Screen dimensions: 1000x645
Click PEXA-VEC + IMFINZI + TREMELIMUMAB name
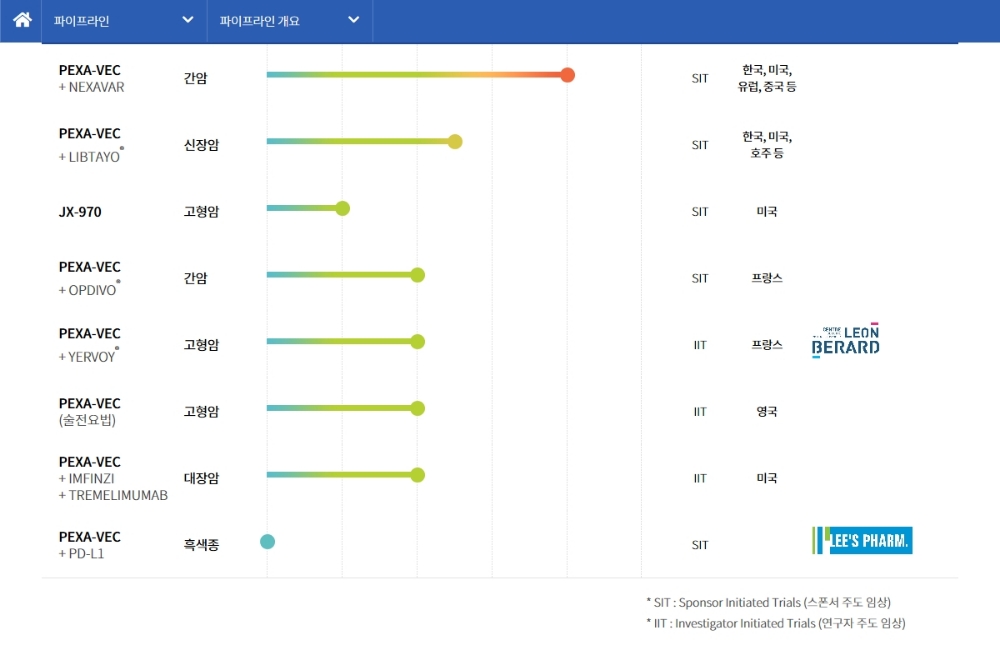pos(113,478)
